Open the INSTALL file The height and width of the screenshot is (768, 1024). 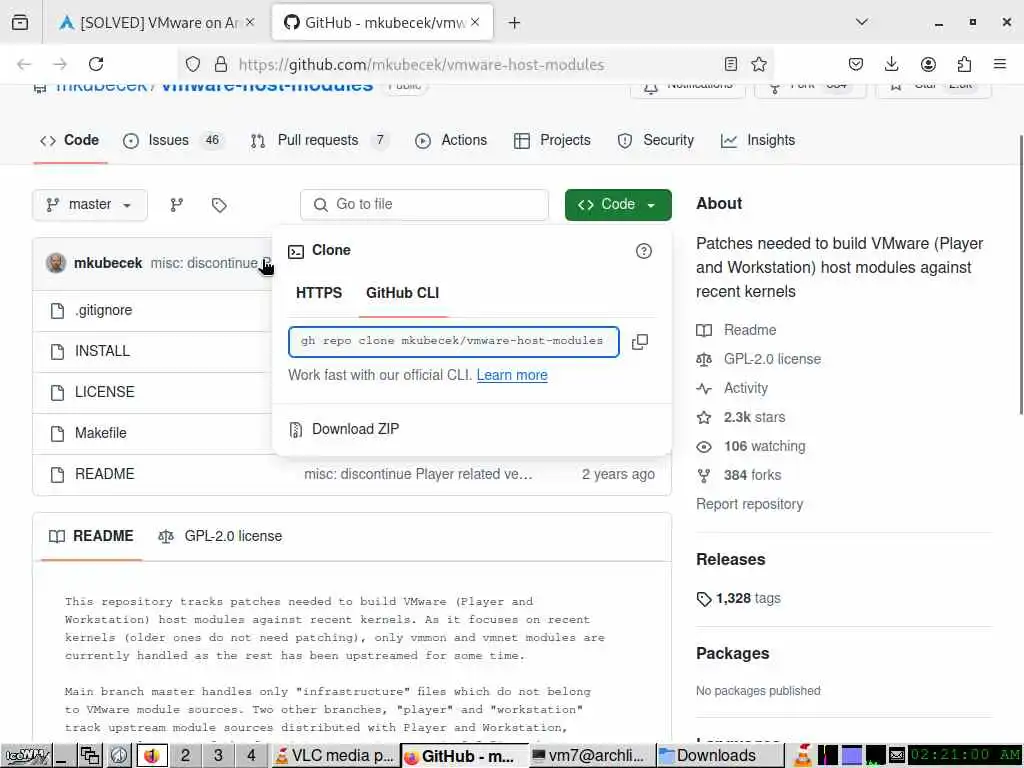(x=102, y=351)
